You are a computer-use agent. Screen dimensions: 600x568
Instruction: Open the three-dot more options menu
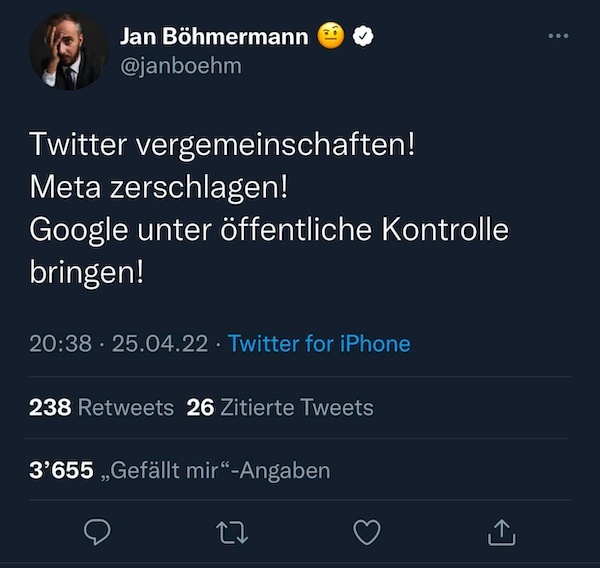click(x=559, y=36)
